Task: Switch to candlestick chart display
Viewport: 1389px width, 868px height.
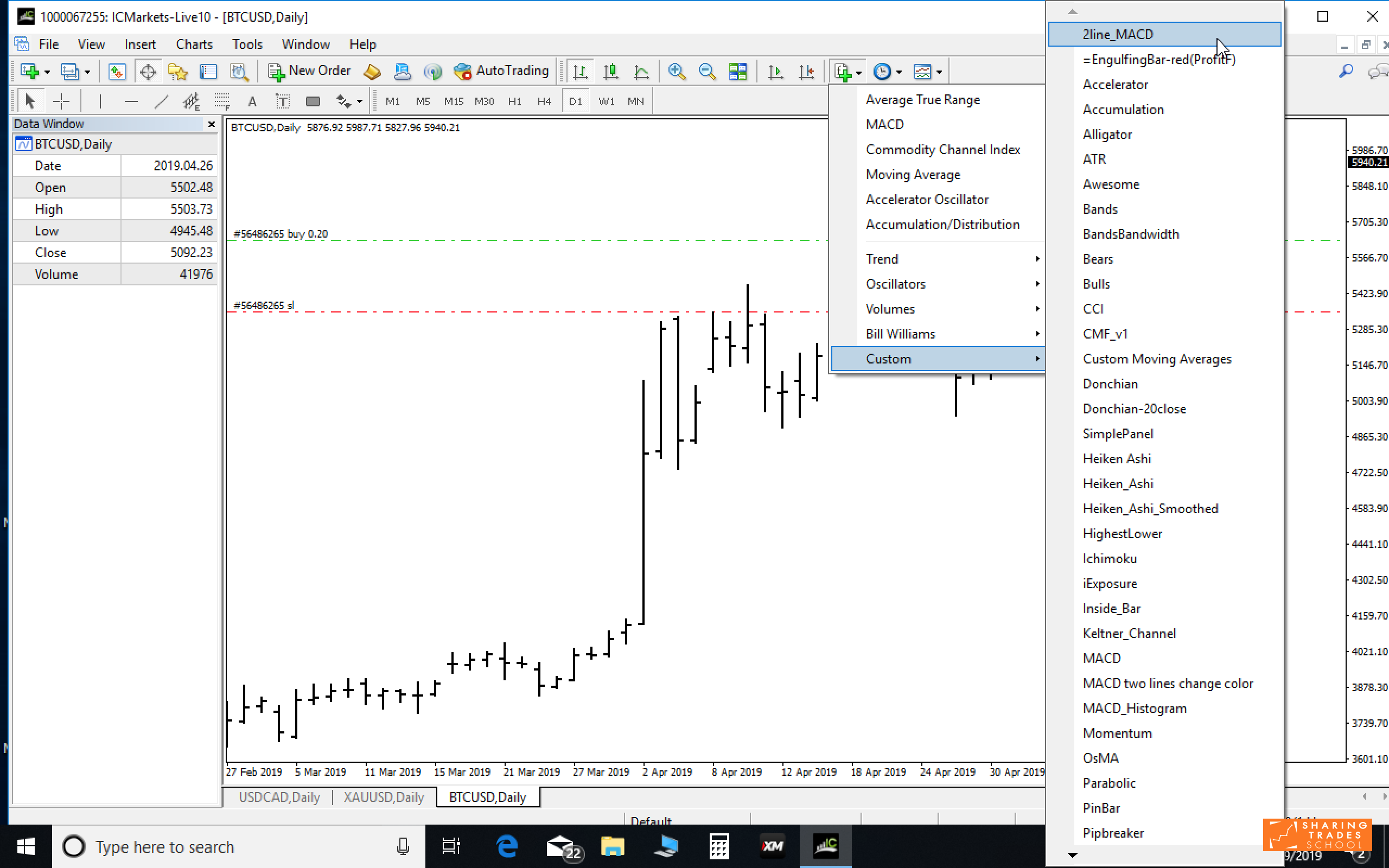Action: point(611,72)
